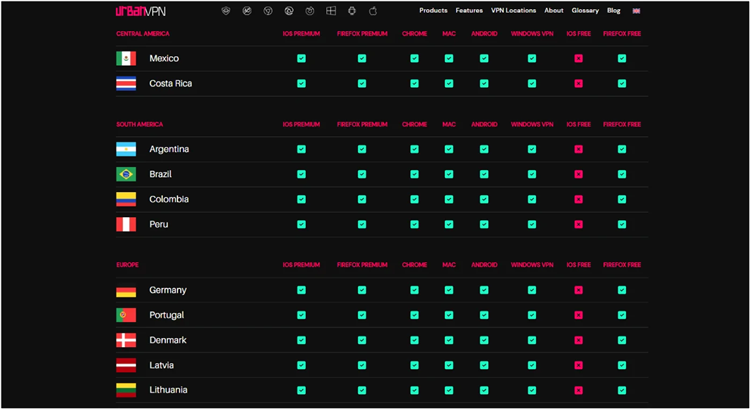Open the About menu item
Screen dimensions: 750x409
coord(553,11)
